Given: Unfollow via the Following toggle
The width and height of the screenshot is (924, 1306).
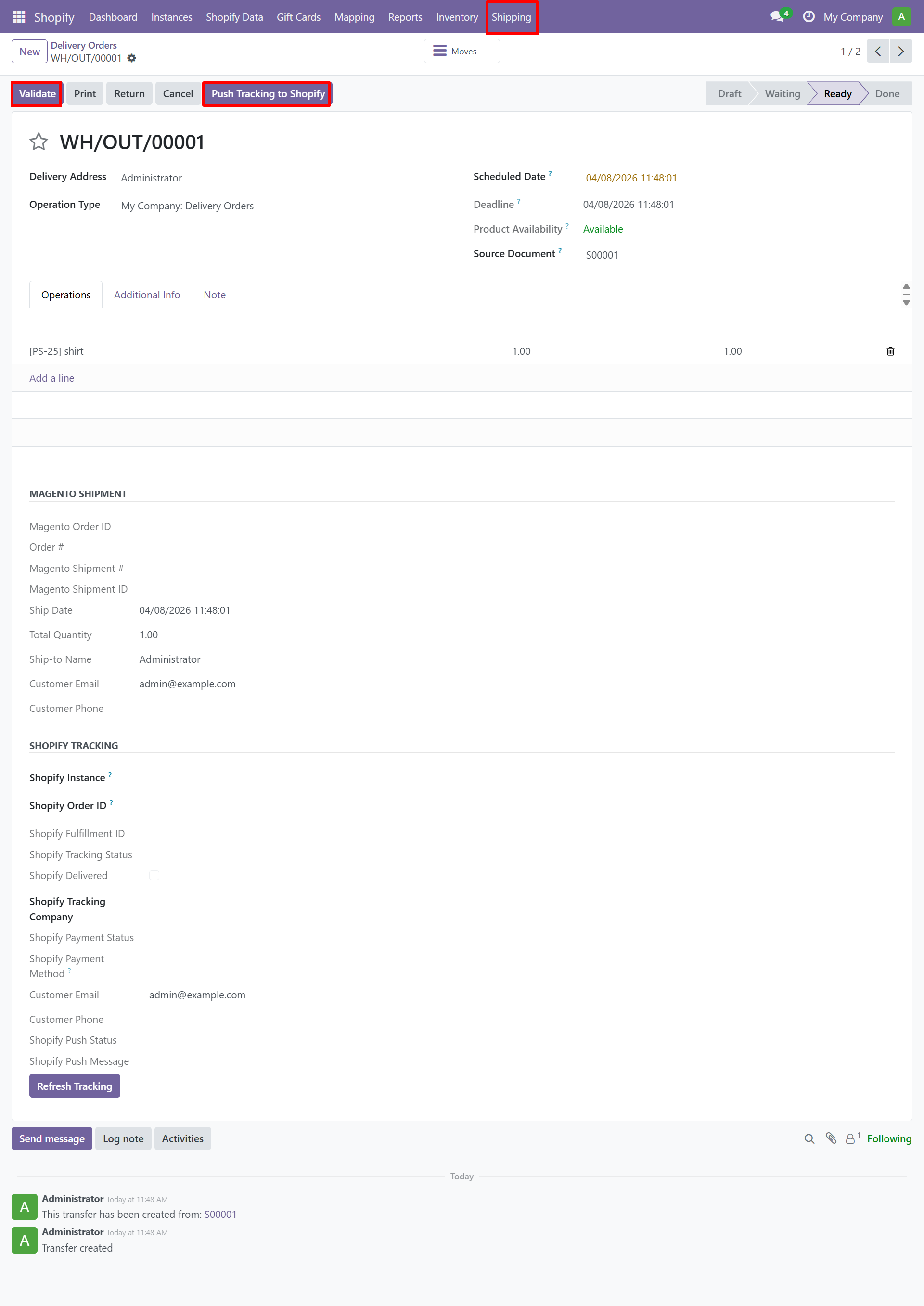Looking at the screenshot, I should tap(888, 1138).
